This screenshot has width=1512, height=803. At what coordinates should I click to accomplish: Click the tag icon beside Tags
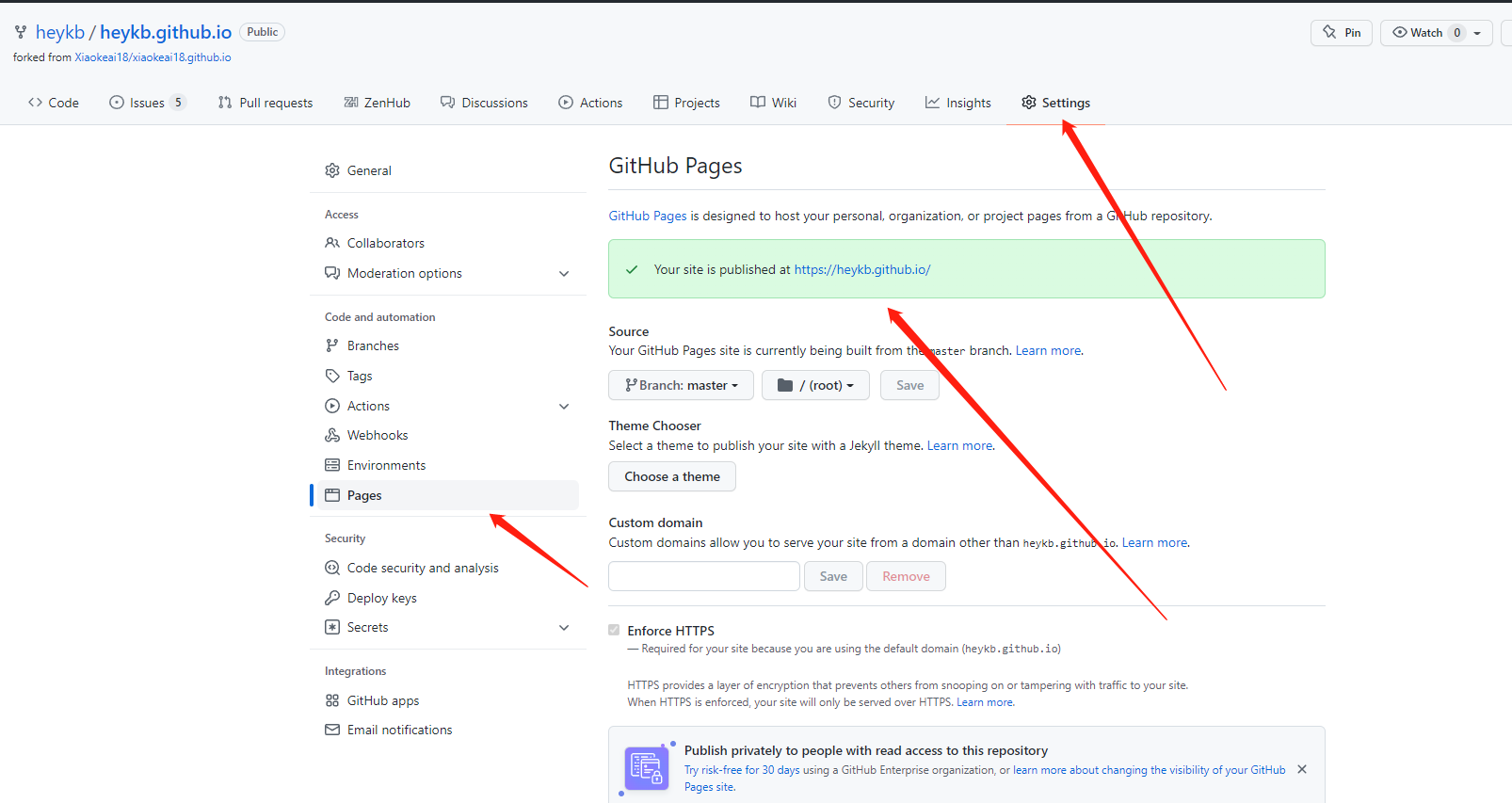click(x=332, y=376)
